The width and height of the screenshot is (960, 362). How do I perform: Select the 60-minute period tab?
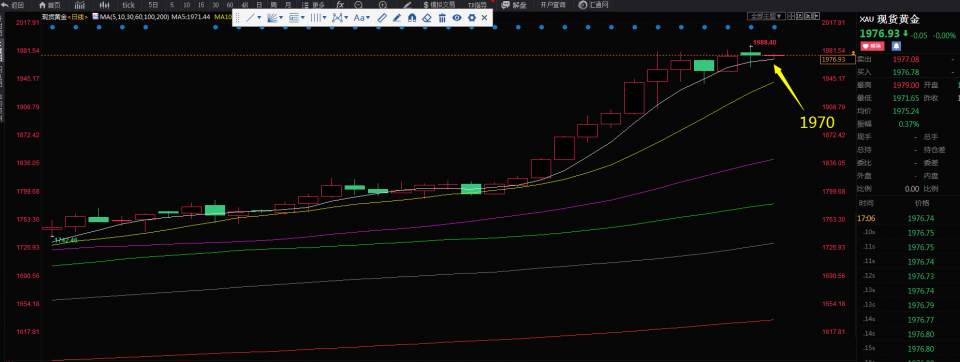pos(230,5)
